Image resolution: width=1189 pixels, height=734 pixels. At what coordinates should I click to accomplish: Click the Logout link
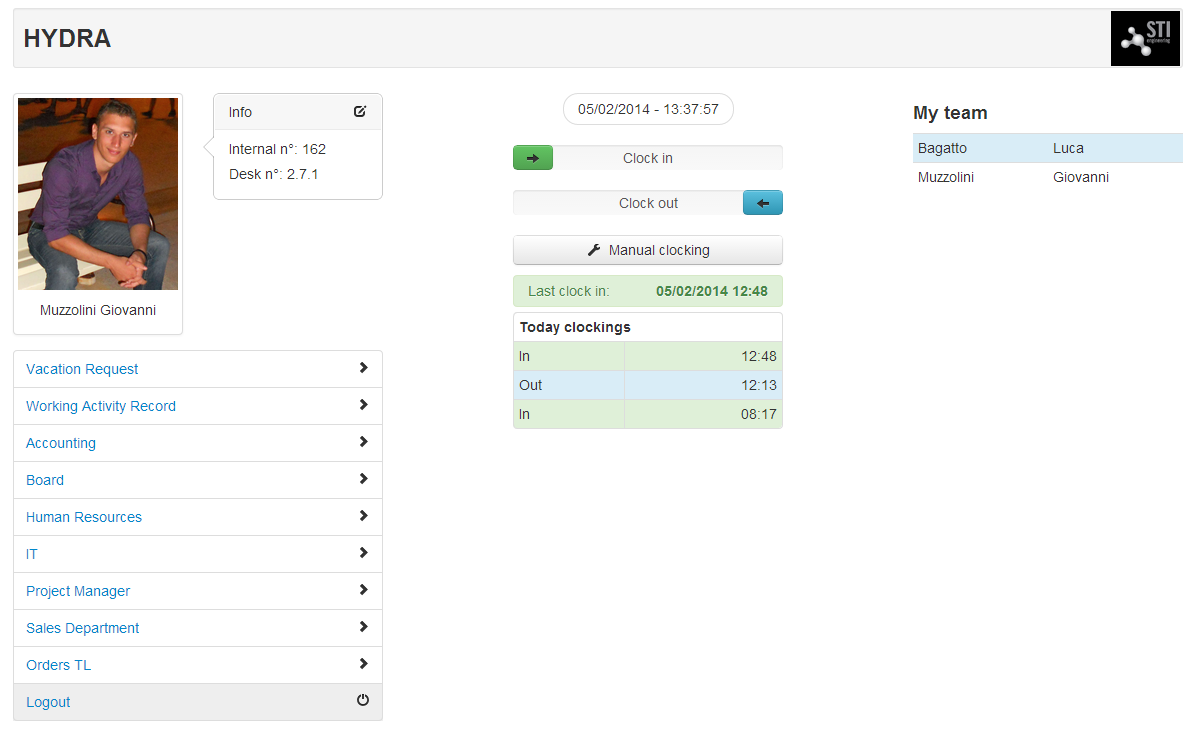point(48,702)
